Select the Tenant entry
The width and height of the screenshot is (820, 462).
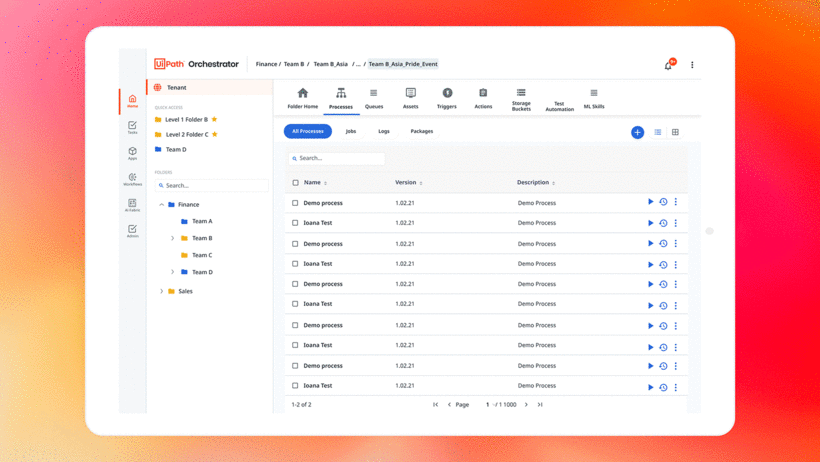(x=210, y=87)
